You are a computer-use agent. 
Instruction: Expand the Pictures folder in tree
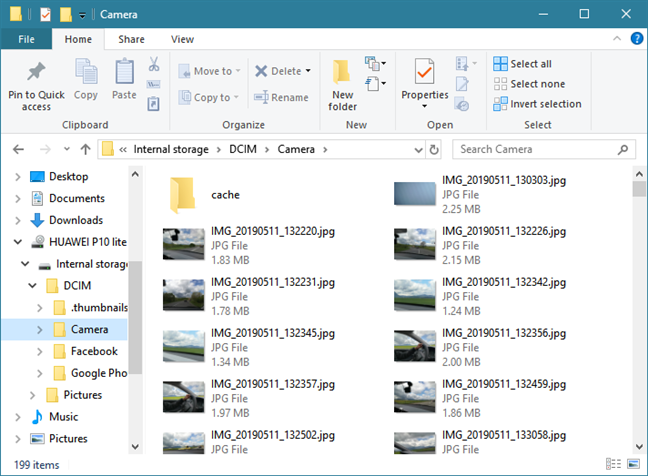pos(39,395)
